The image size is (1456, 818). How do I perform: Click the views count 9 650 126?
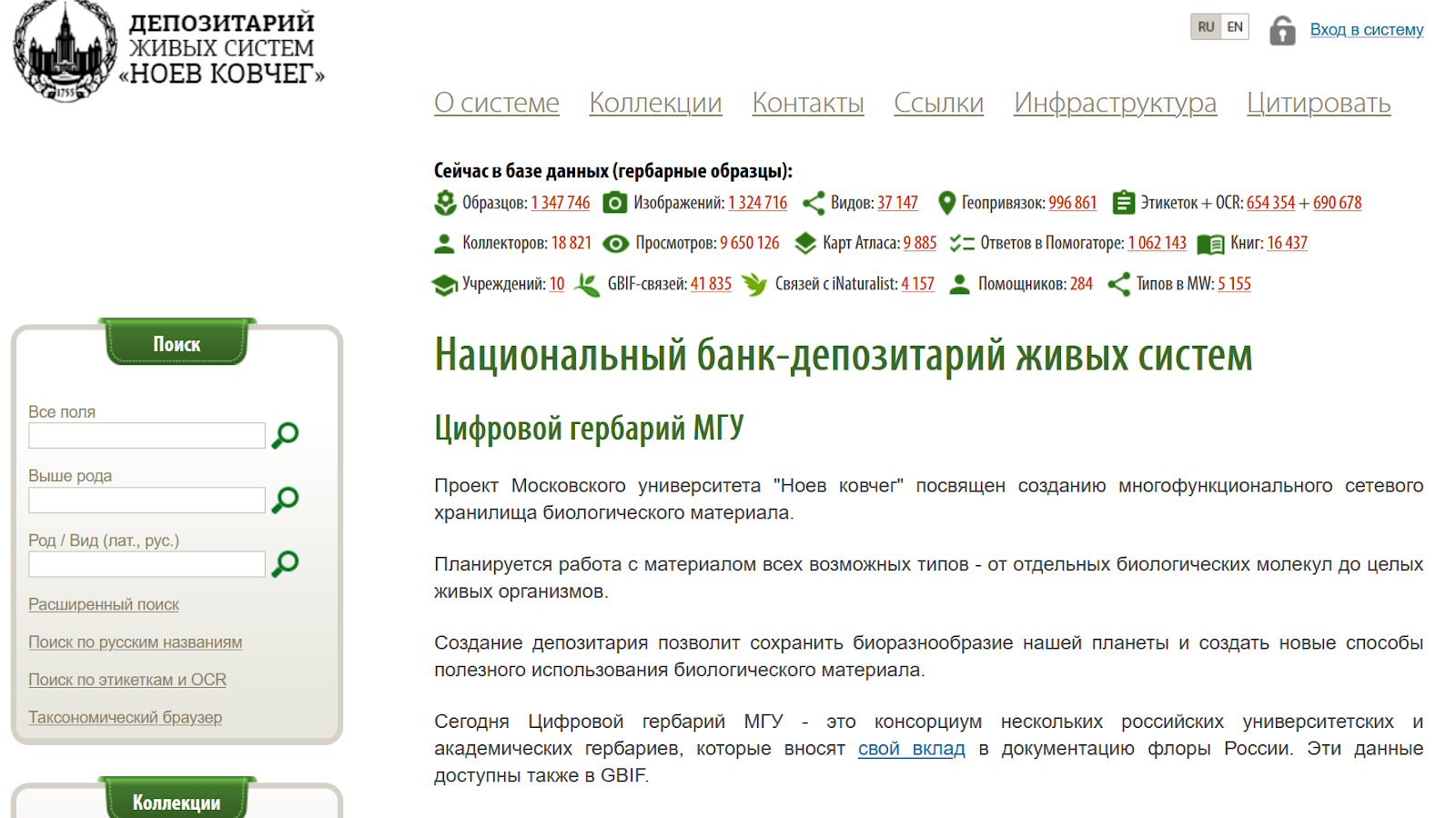pyautogui.click(x=750, y=243)
